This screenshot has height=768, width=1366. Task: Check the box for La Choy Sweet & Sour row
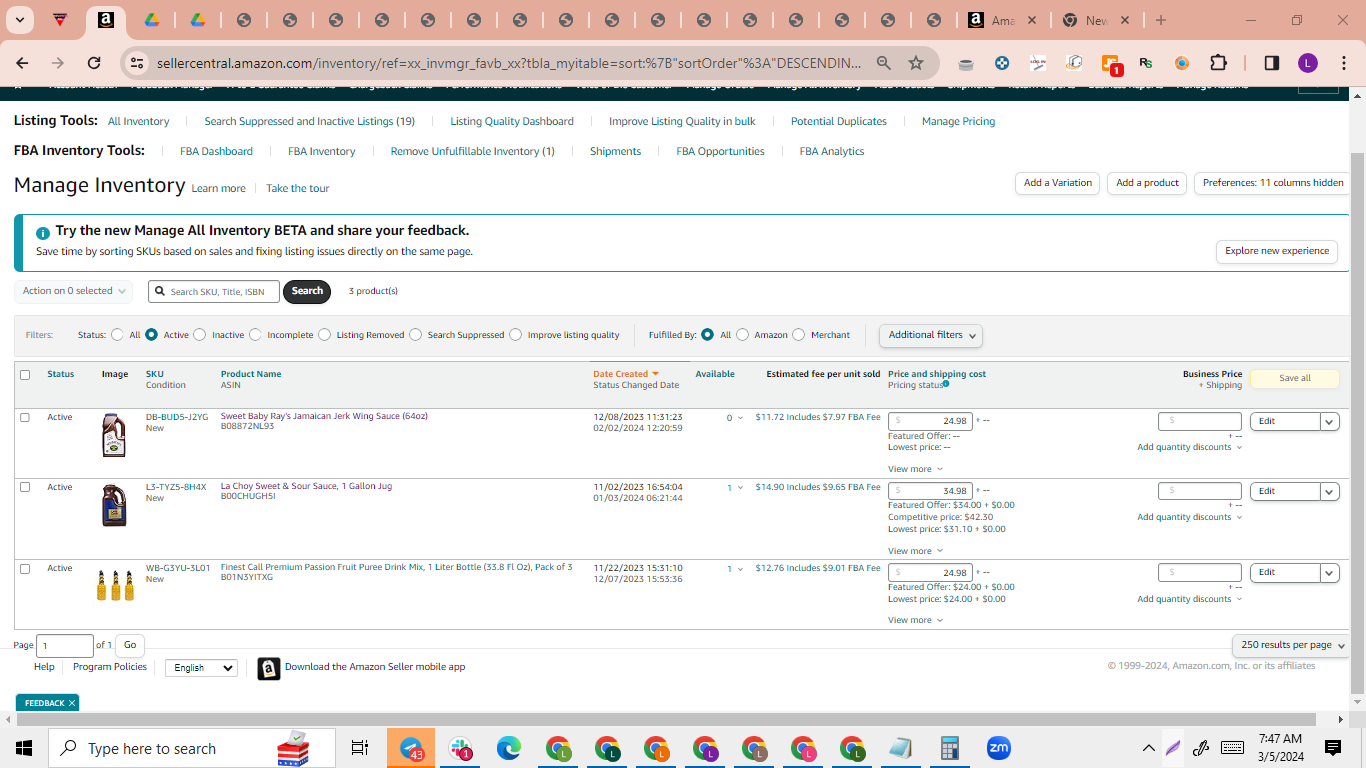coord(25,487)
